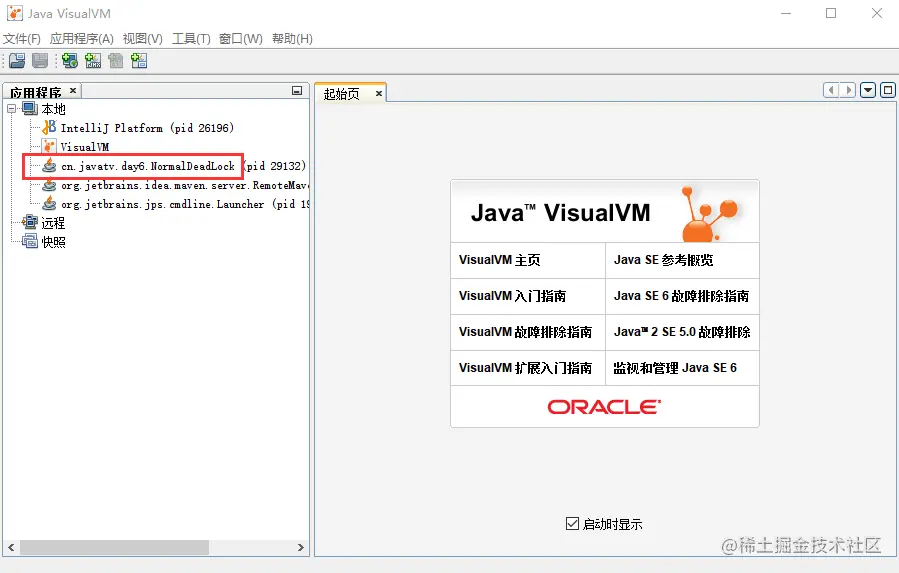Image resolution: width=899 pixels, height=573 pixels.
Task: Click the scrollbar left arrow in tree panel
Action: click(11, 547)
